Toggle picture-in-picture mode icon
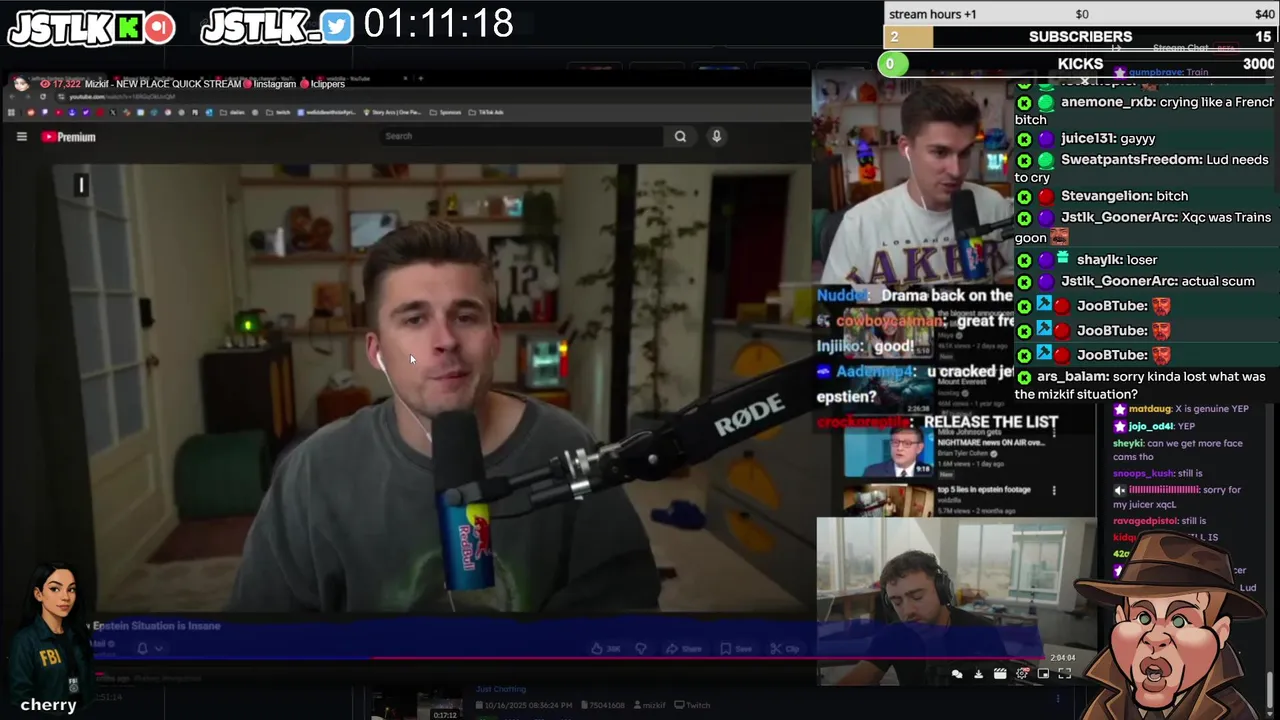Viewport: 1280px width, 720px height. pos(1043,674)
